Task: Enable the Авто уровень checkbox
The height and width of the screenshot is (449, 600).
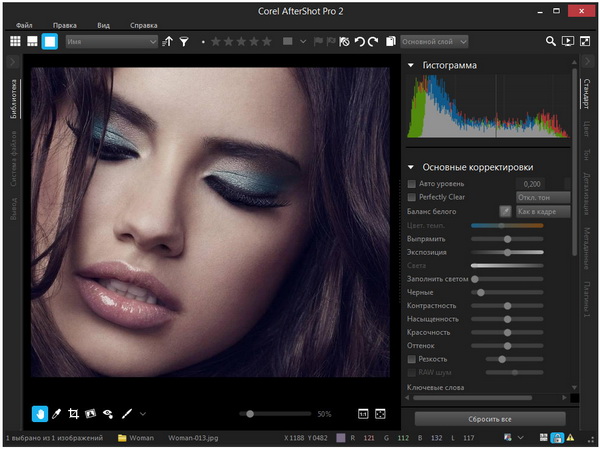Action: click(x=412, y=184)
